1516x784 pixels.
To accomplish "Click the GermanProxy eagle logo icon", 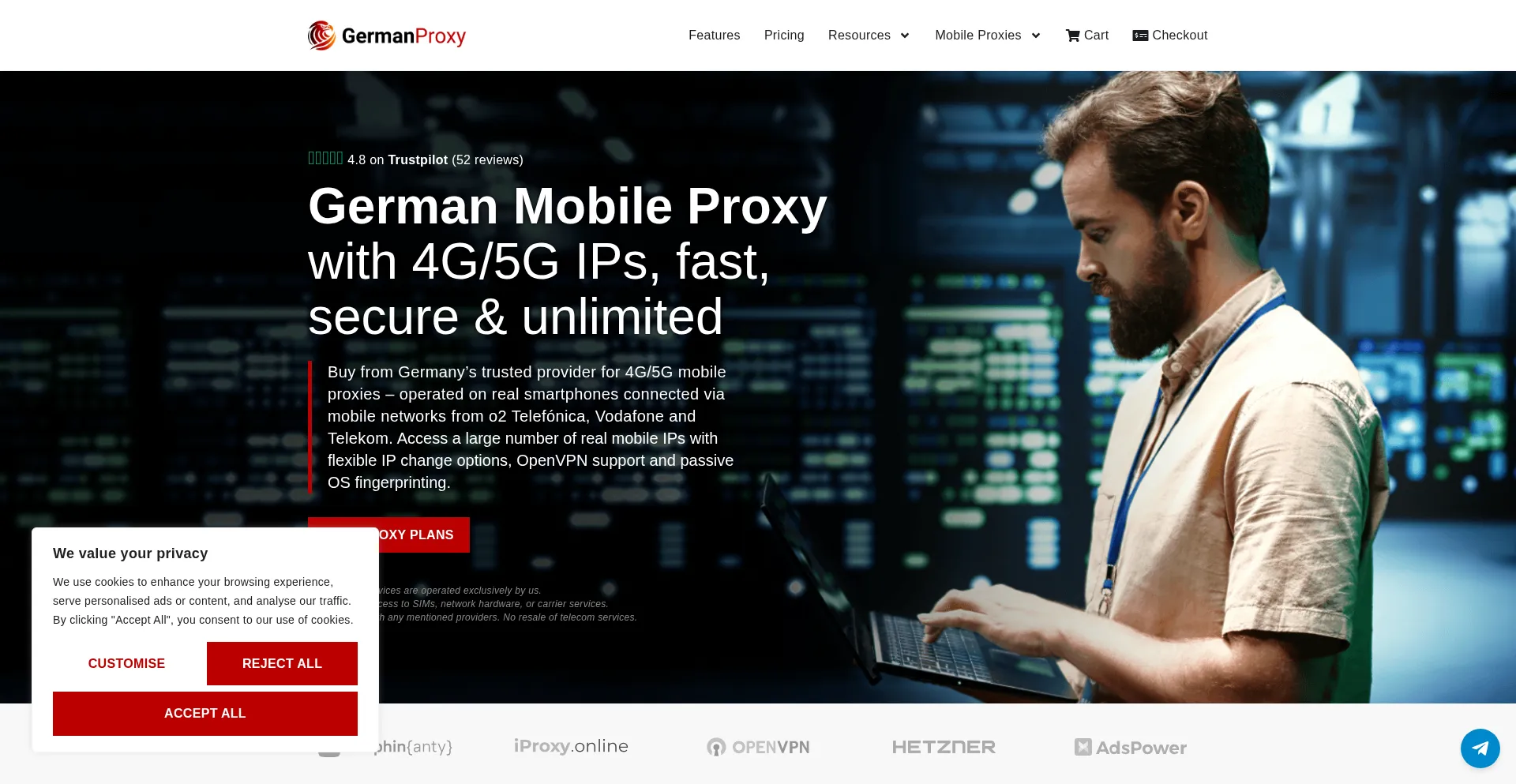I will click(321, 36).
